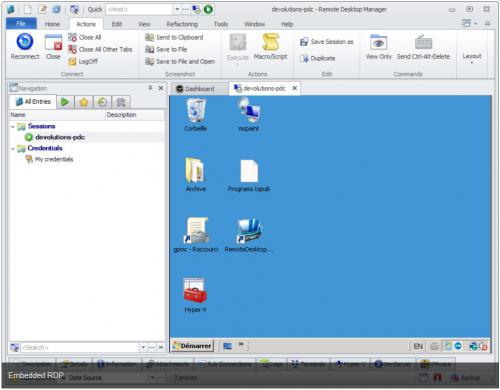The height and width of the screenshot is (390, 500).
Task: Toggle View Only mode
Action: point(378,47)
